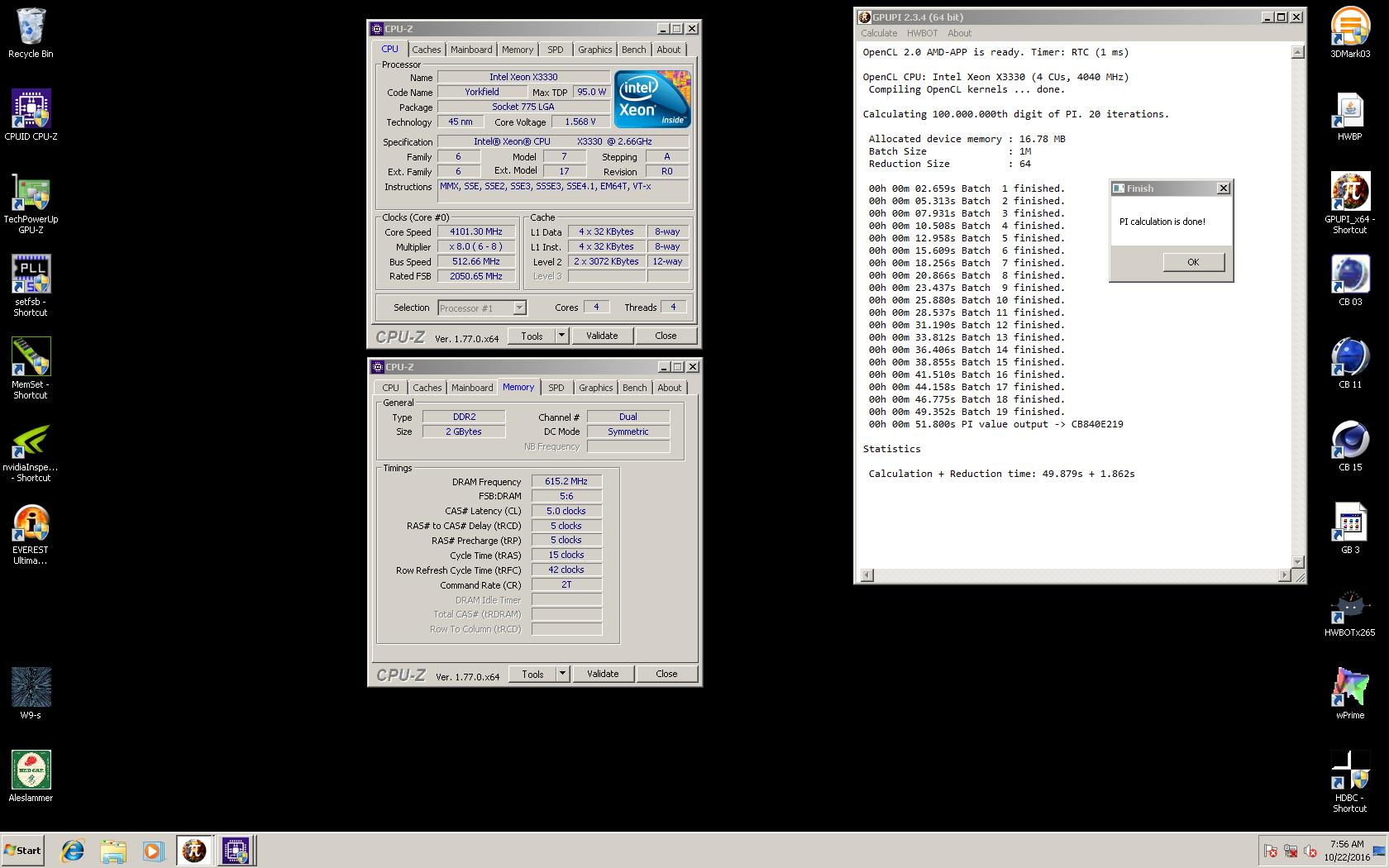
Task: Click Validate in bottom CPU-Z window
Action: coord(603,674)
